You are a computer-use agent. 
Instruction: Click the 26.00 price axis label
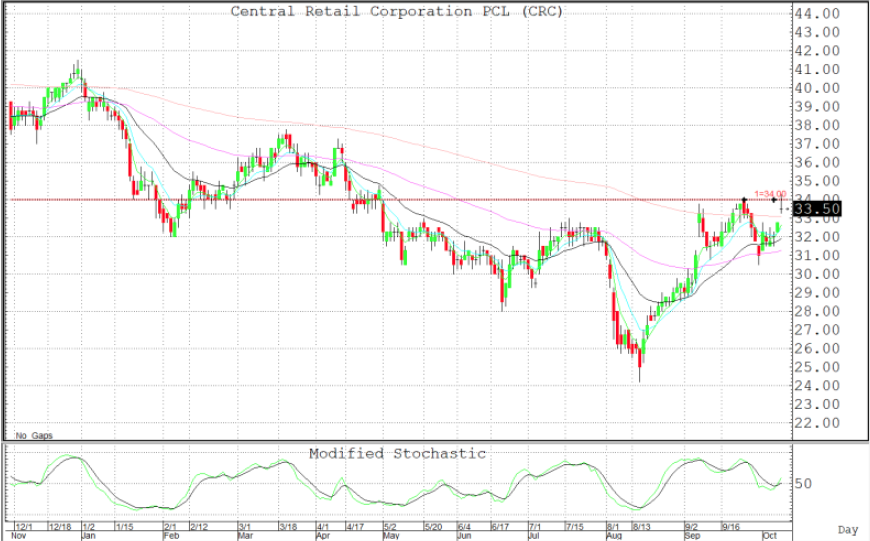click(817, 348)
